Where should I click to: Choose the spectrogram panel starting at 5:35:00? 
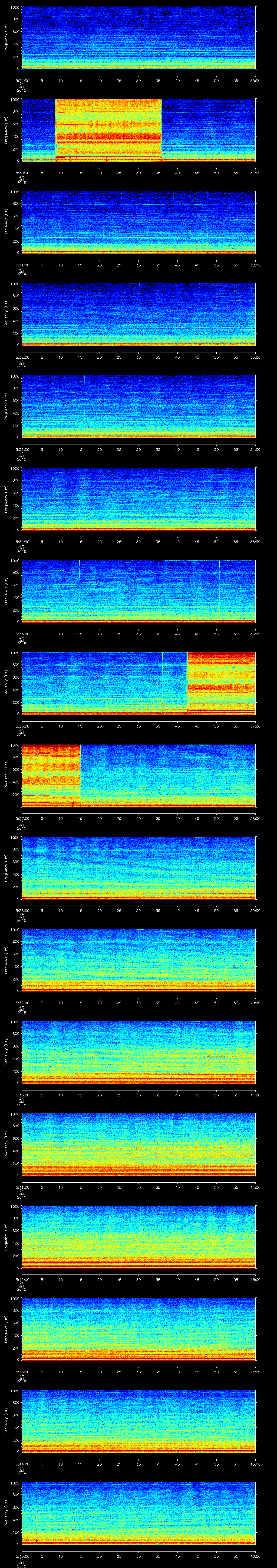tap(138, 591)
